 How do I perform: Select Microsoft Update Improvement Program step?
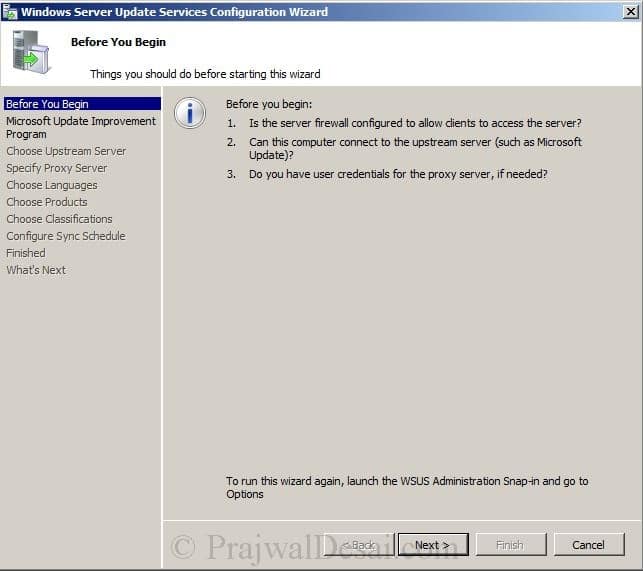[81, 128]
